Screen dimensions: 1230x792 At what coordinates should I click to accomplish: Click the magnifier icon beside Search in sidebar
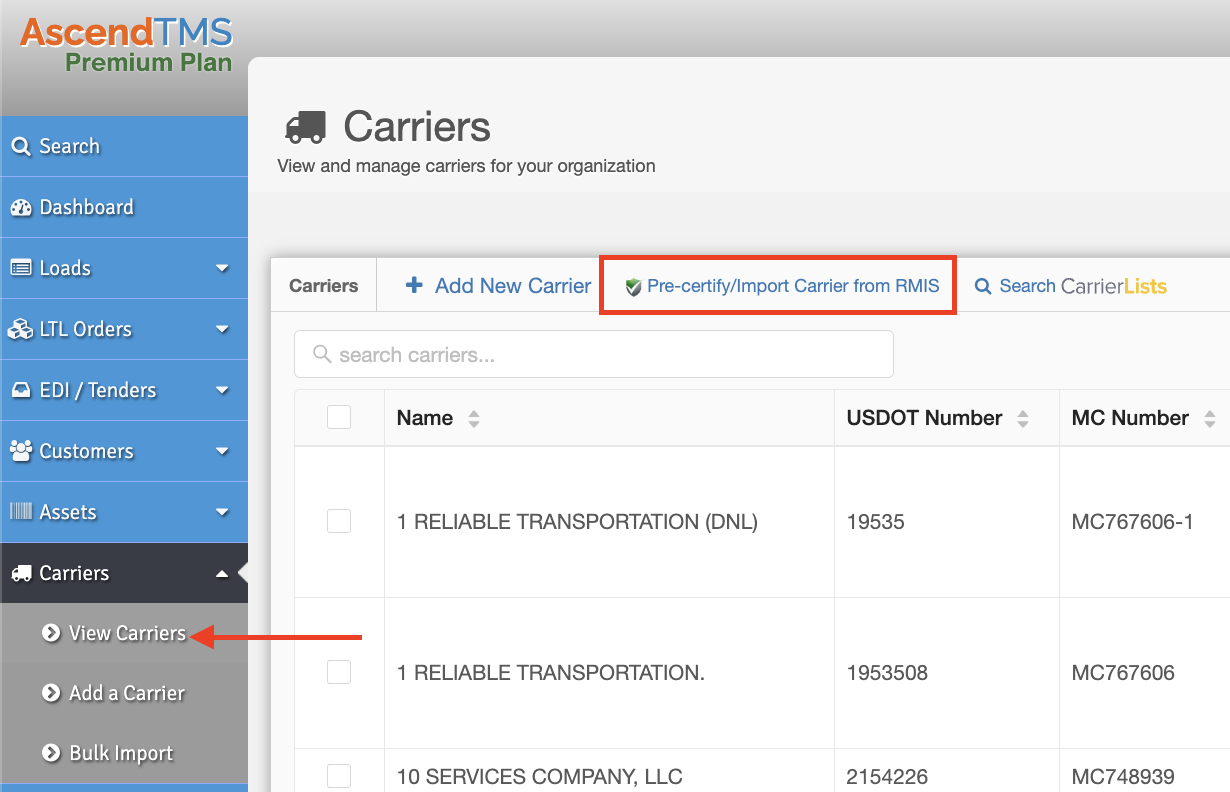pyautogui.click(x=21, y=147)
